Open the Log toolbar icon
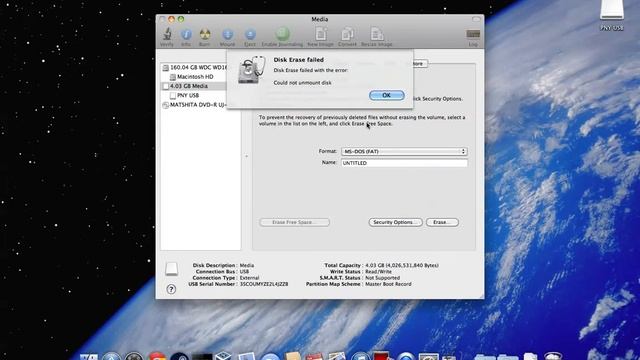 click(x=473, y=34)
